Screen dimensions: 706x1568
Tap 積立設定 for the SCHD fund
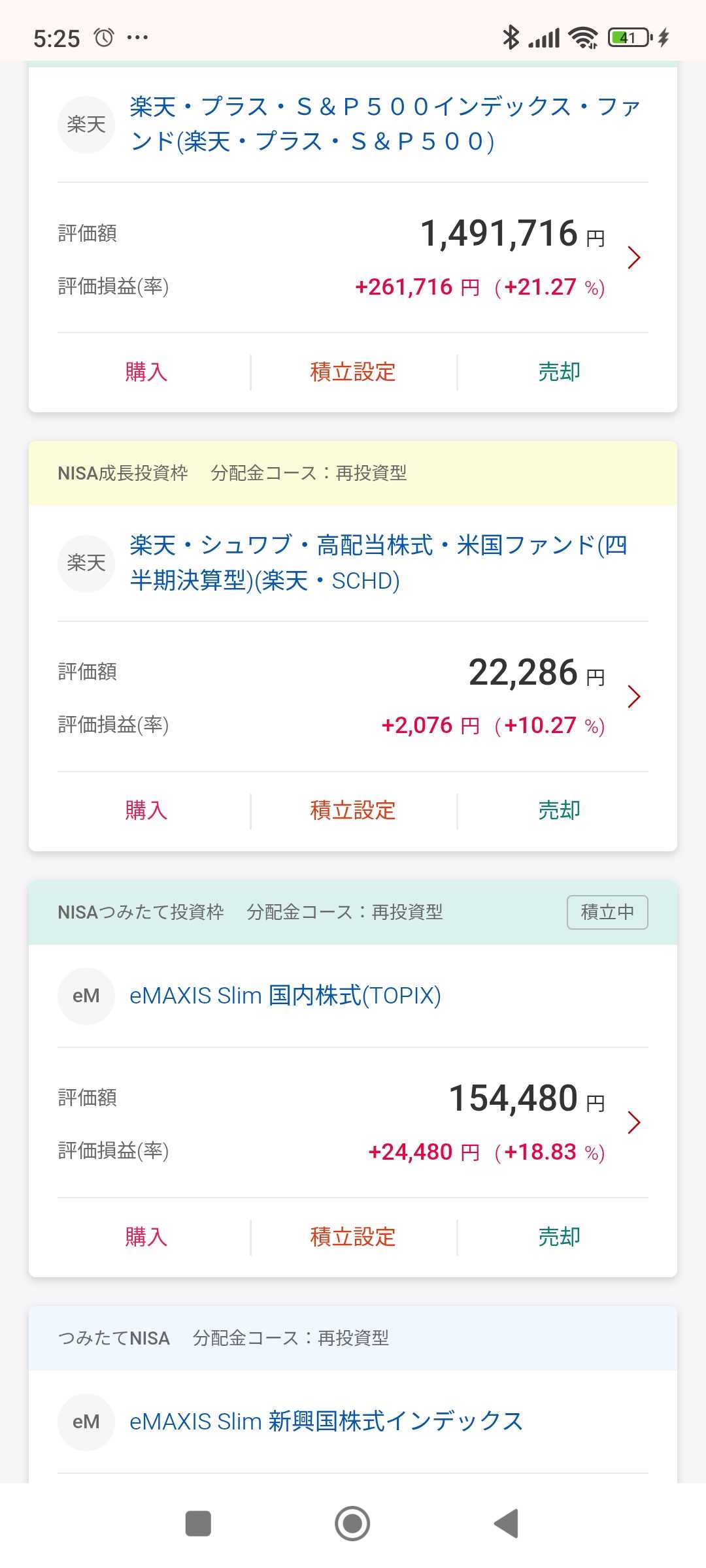[353, 811]
